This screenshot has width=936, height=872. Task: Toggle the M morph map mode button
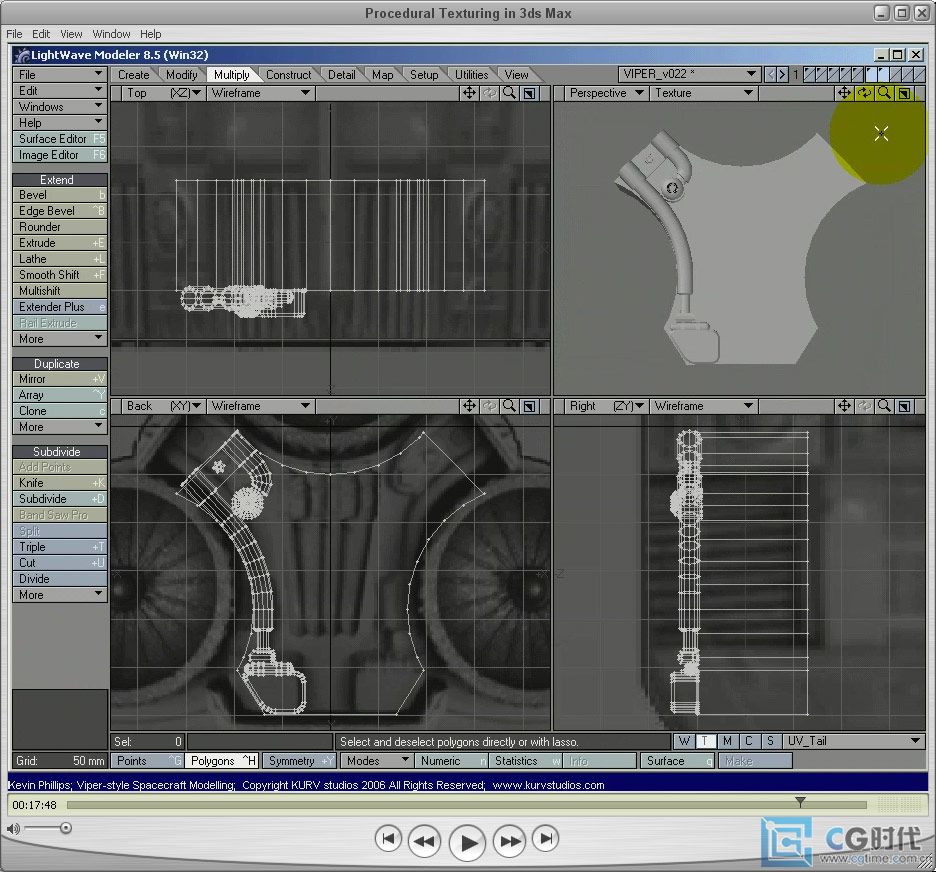tap(727, 741)
